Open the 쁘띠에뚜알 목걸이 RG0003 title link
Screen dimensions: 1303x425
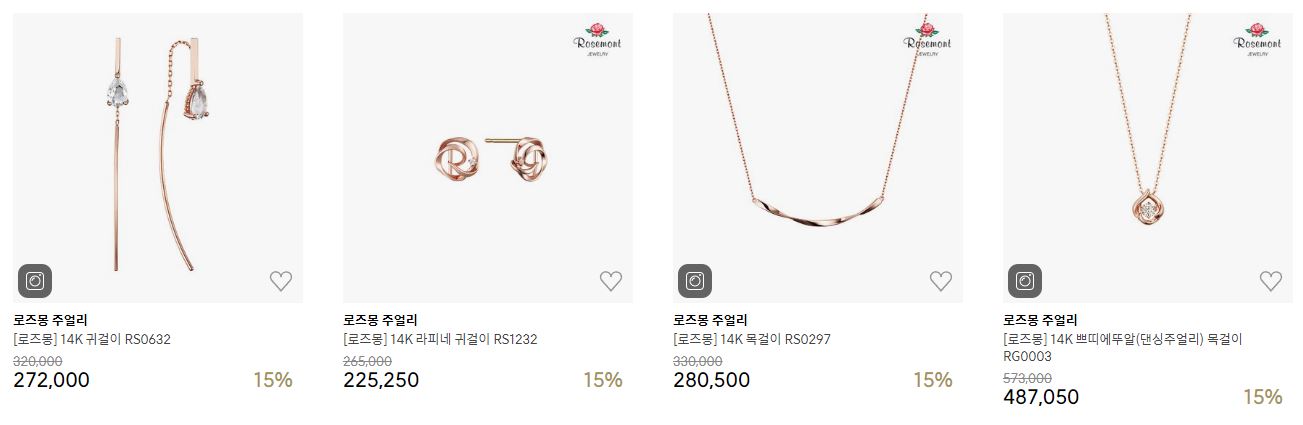1122,347
